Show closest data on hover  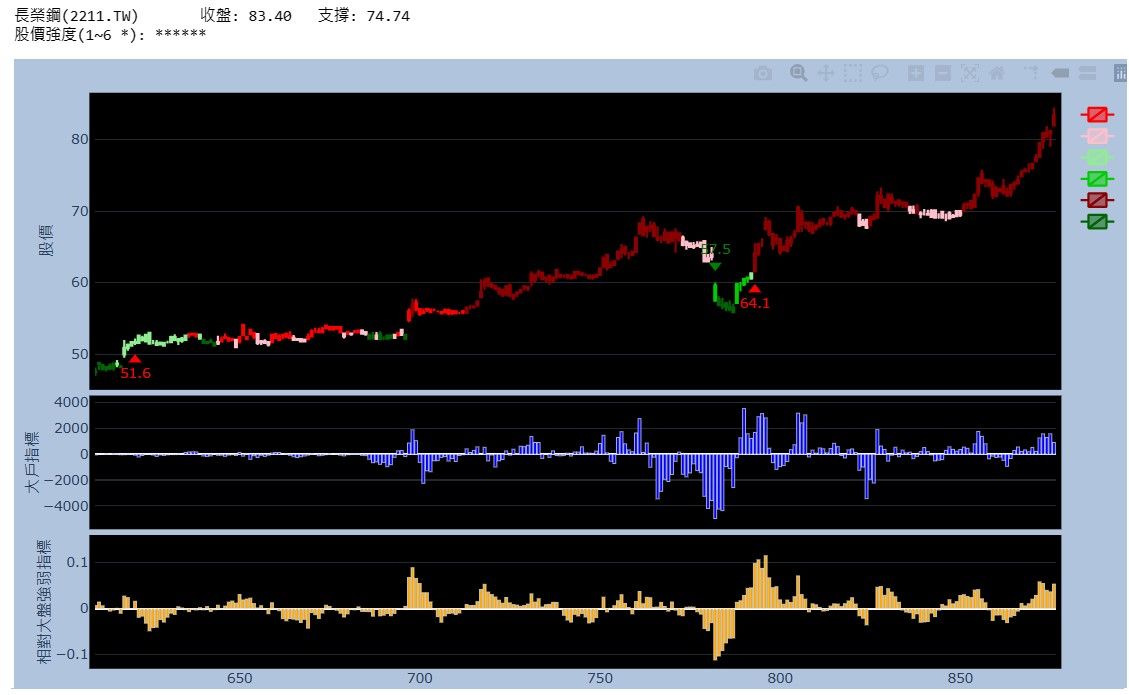point(1061,73)
